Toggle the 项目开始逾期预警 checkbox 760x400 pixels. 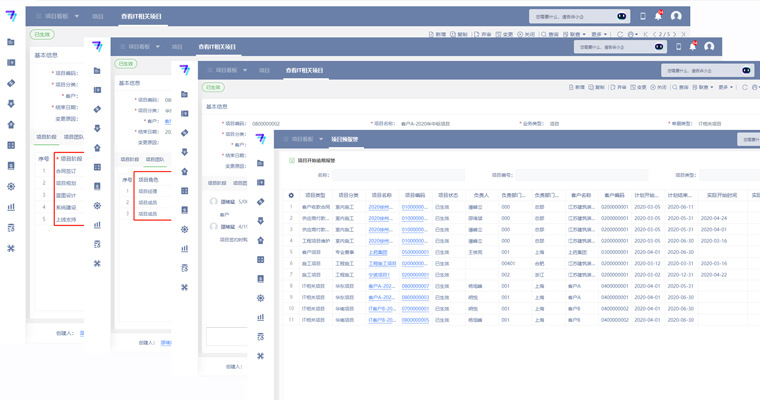(291, 160)
